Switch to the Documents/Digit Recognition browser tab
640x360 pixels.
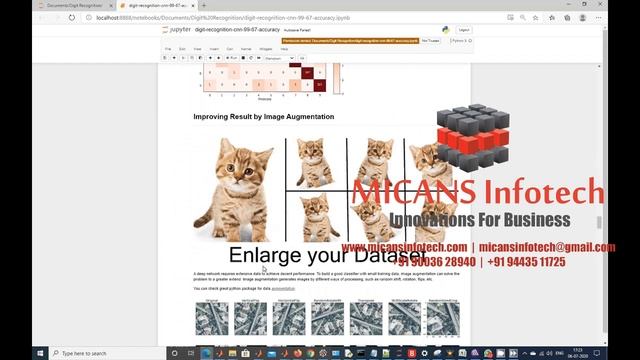click(74, 6)
